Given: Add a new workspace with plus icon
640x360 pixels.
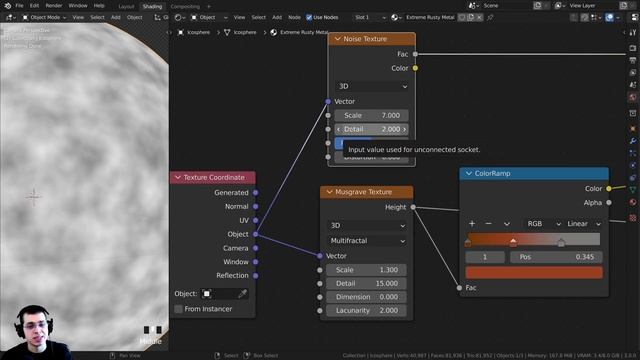Looking at the screenshot, I should pos(209,7).
